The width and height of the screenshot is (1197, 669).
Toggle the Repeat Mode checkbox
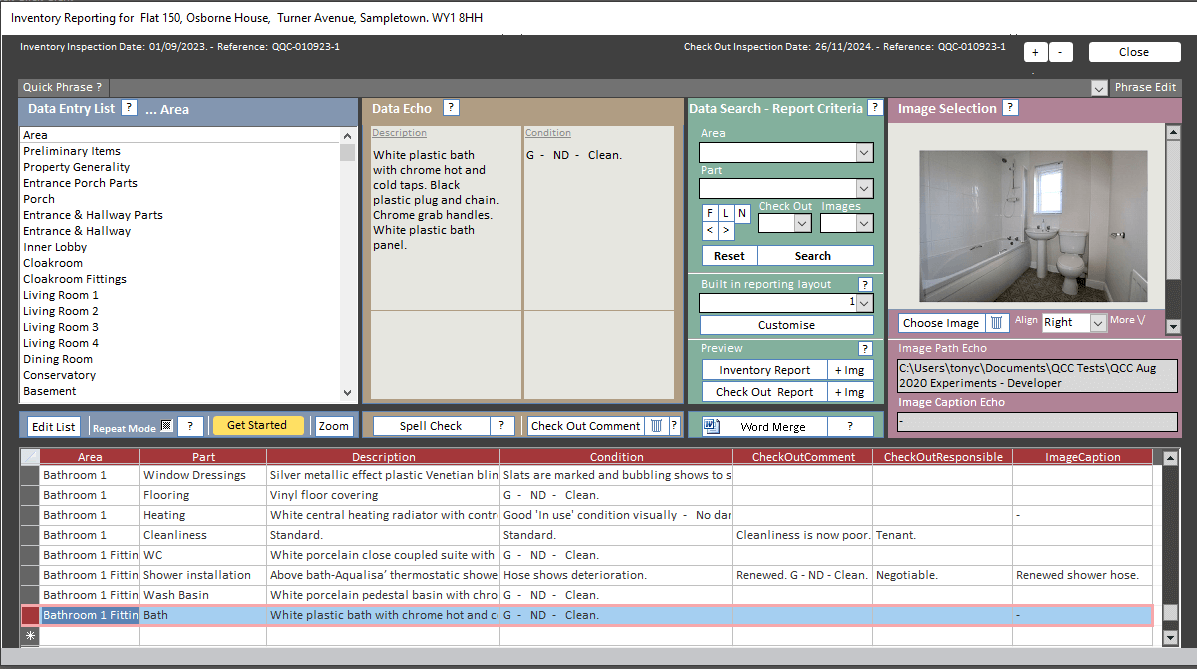click(166, 426)
